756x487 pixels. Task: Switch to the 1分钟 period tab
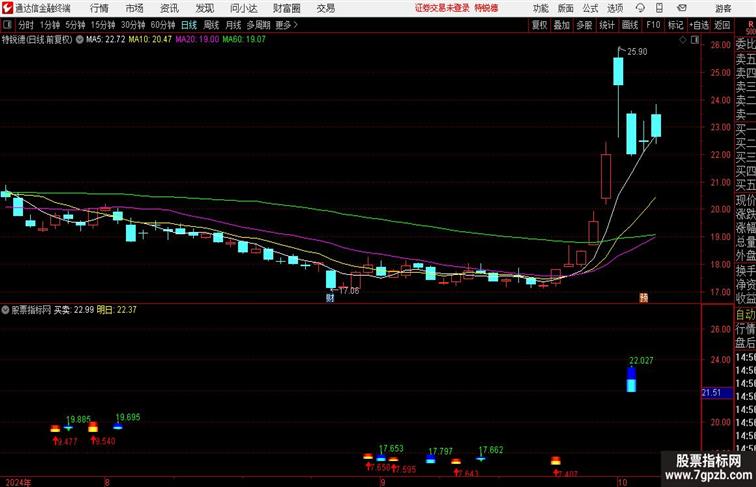(50, 25)
